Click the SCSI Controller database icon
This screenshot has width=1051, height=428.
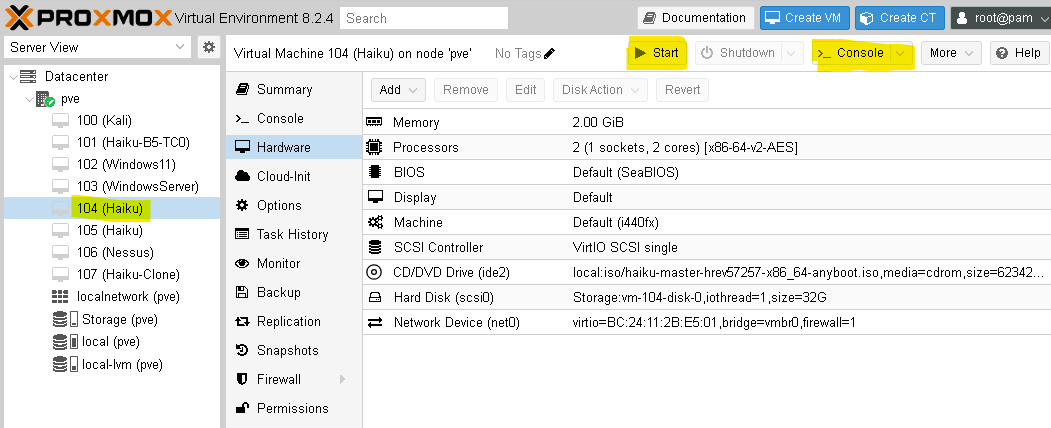pos(375,247)
